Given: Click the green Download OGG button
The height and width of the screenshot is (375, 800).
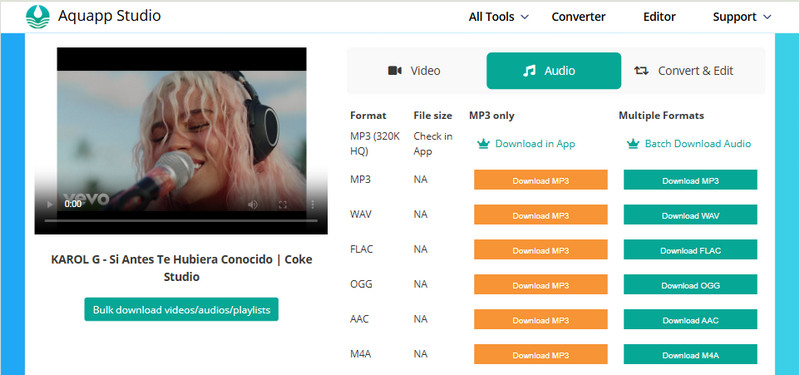Looking at the screenshot, I should tap(690, 285).
